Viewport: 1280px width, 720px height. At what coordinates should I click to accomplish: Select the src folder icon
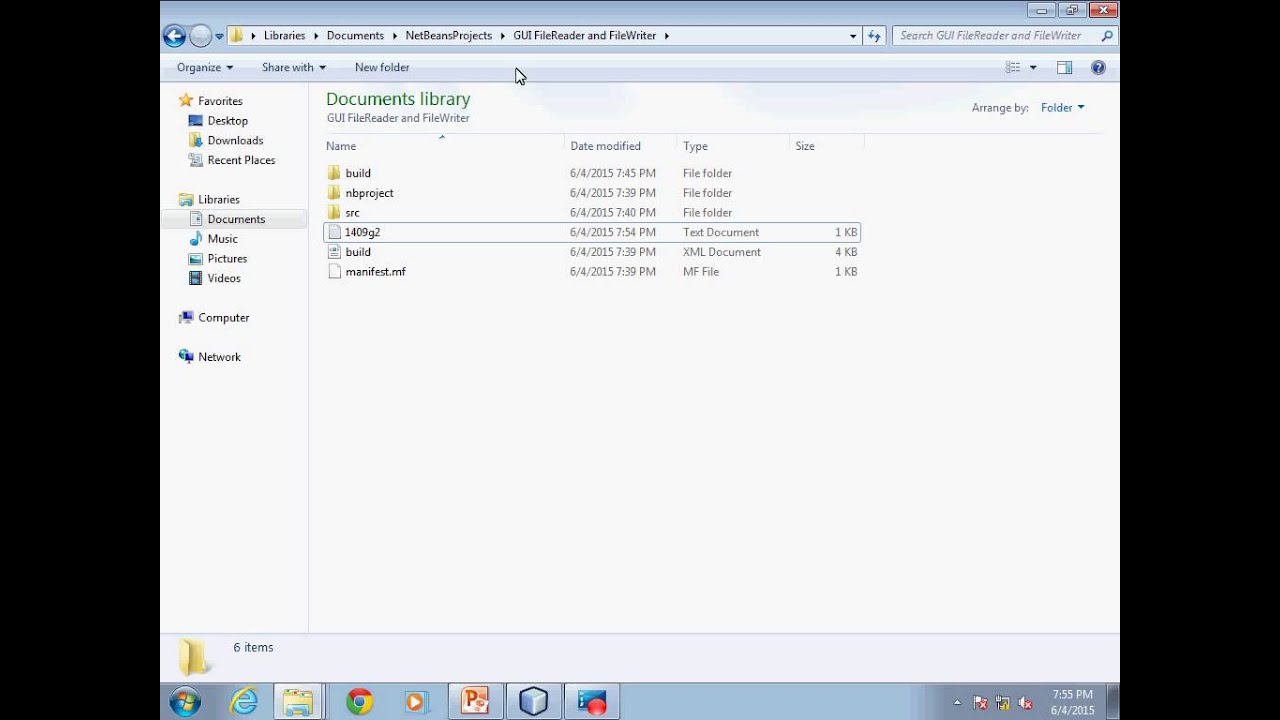tap(334, 212)
